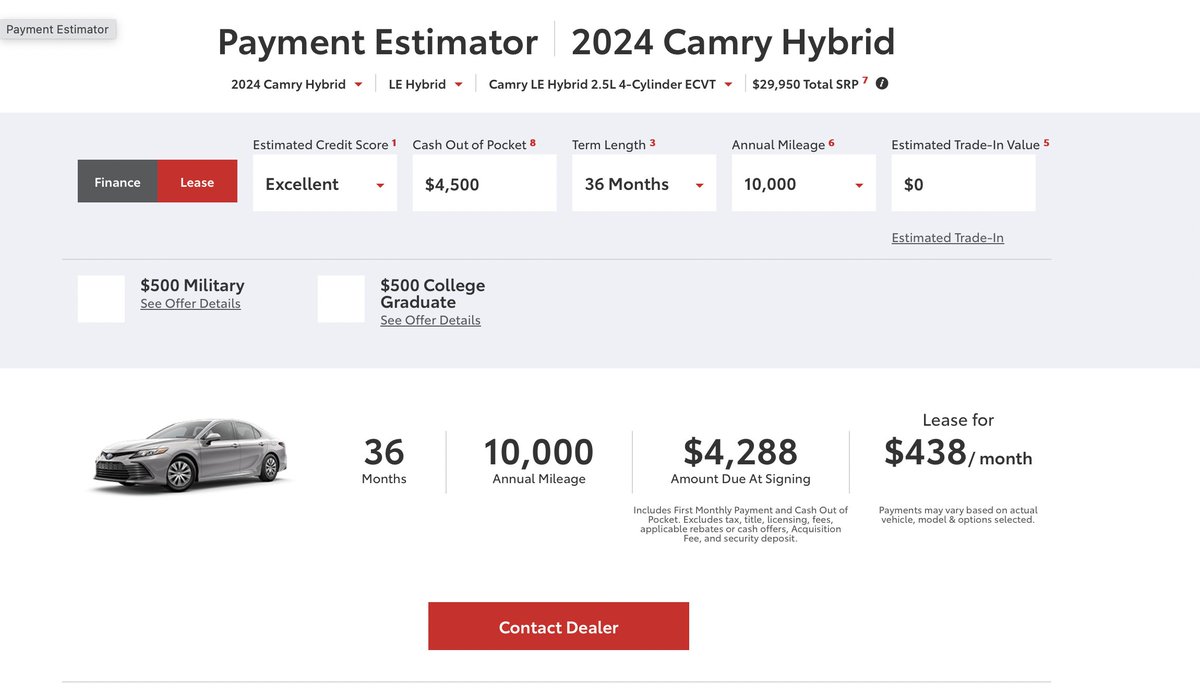Screen dimensions: 1200x696
Task: Check the $500 College Graduate offer checkbox
Action: pyautogui.click(x=341, y=299)
